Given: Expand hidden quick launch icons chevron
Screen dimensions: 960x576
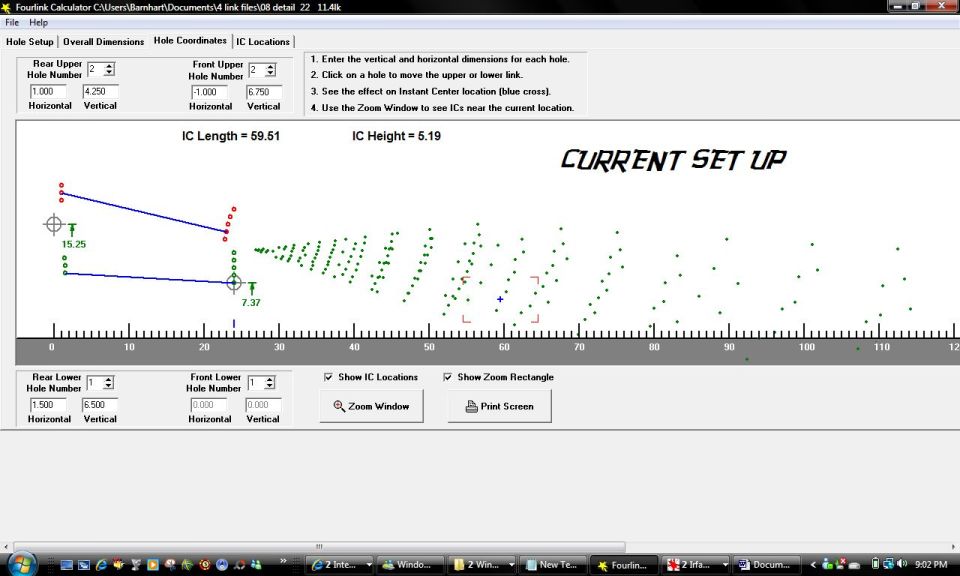Looking at the screenshot, I should [x=283, y=561].
